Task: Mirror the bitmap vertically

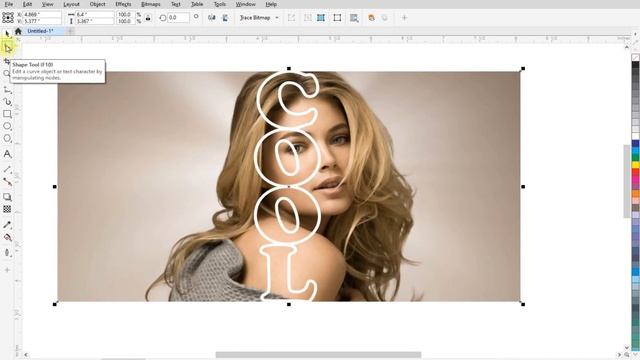Action: pos(225,18)
